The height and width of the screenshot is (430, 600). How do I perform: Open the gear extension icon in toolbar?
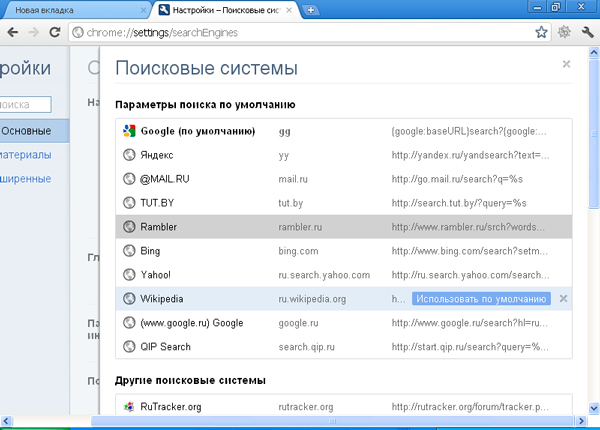pos(564,32)
